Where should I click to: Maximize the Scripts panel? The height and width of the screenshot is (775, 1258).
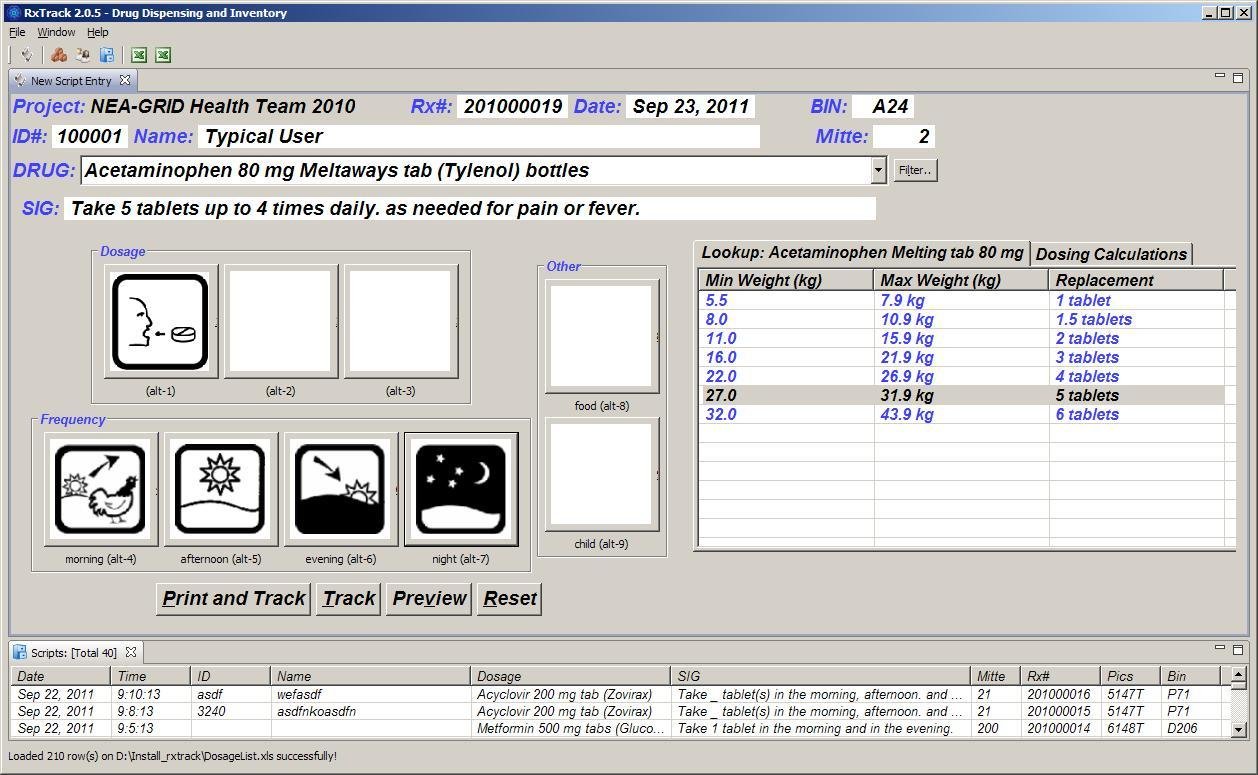[x=1237, y=650]
